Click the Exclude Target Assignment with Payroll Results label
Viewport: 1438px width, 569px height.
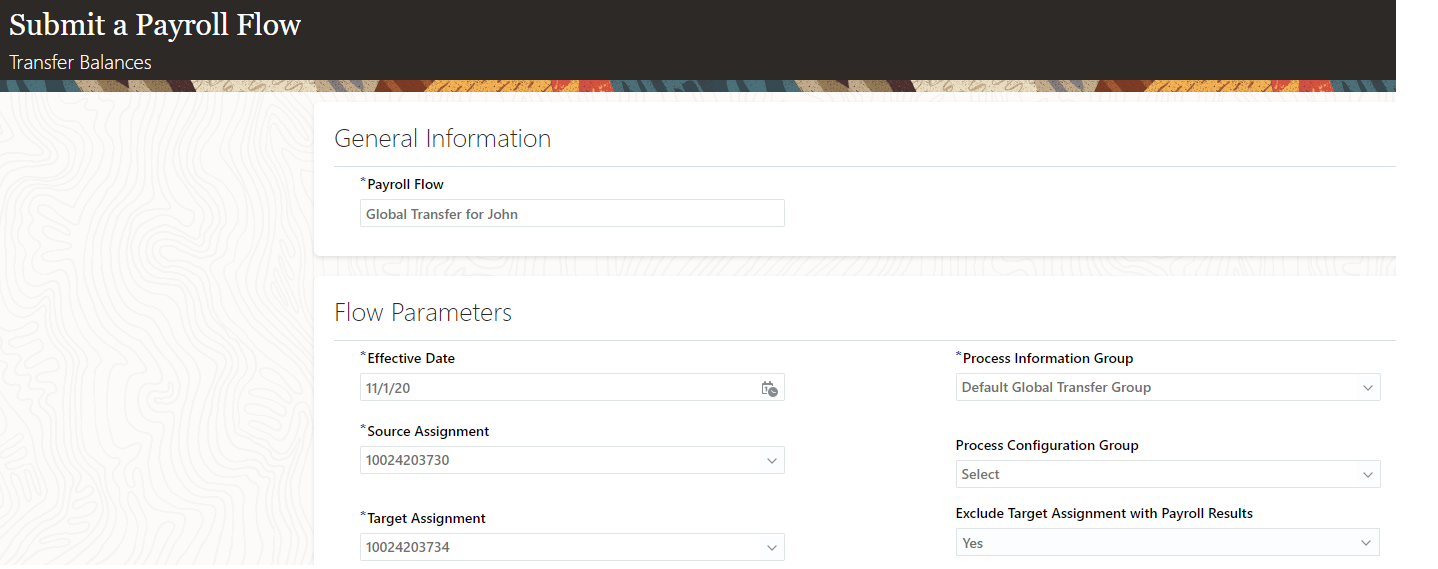click(x=1104, y=513)
